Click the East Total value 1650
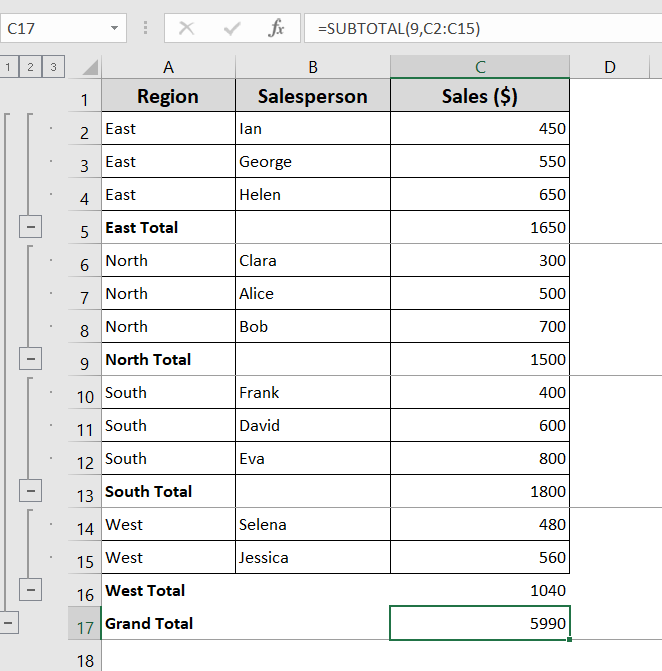 click(x=480, y=227)
